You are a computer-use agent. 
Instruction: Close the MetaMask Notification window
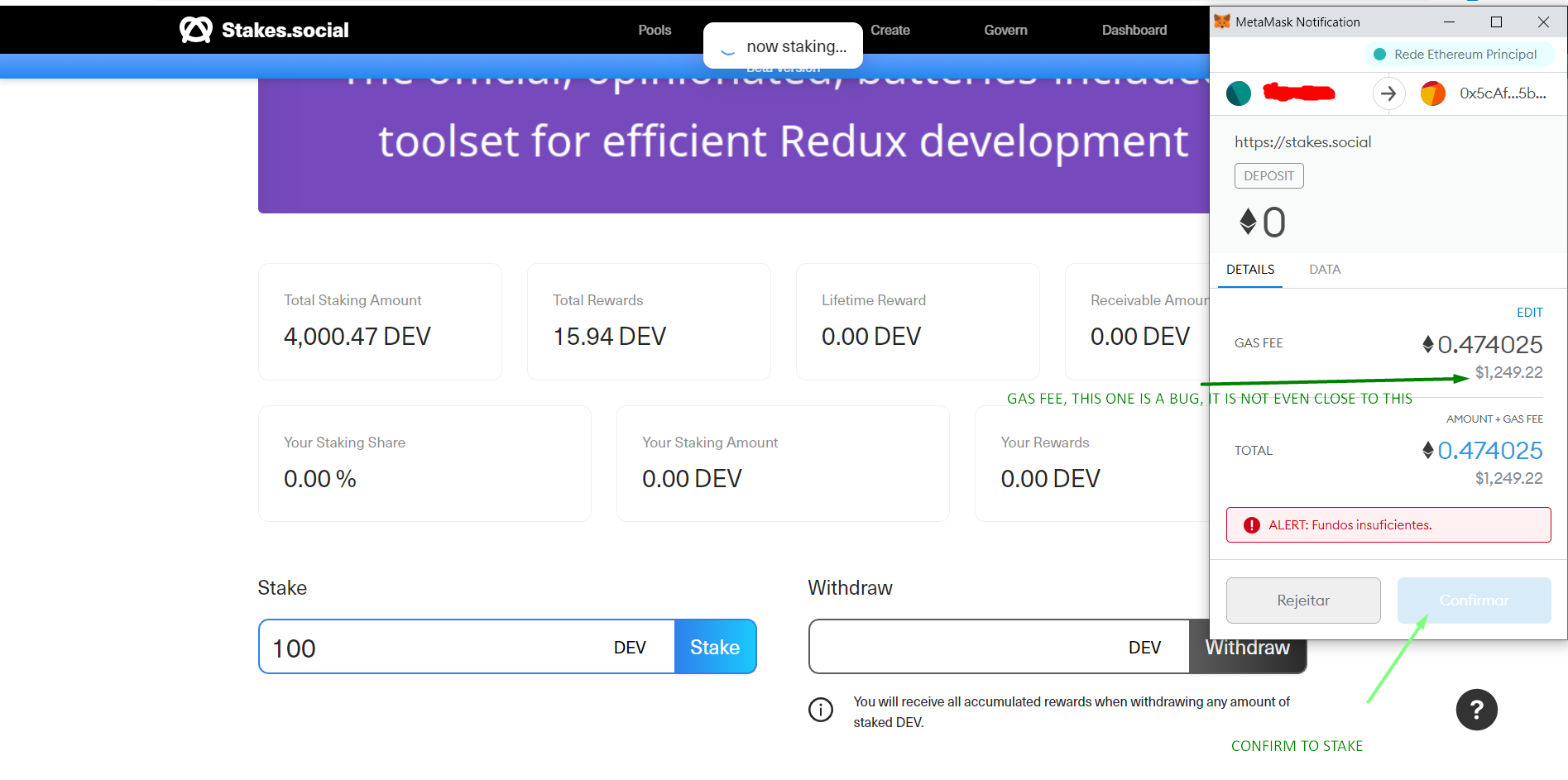click(x=1543, y=22)
